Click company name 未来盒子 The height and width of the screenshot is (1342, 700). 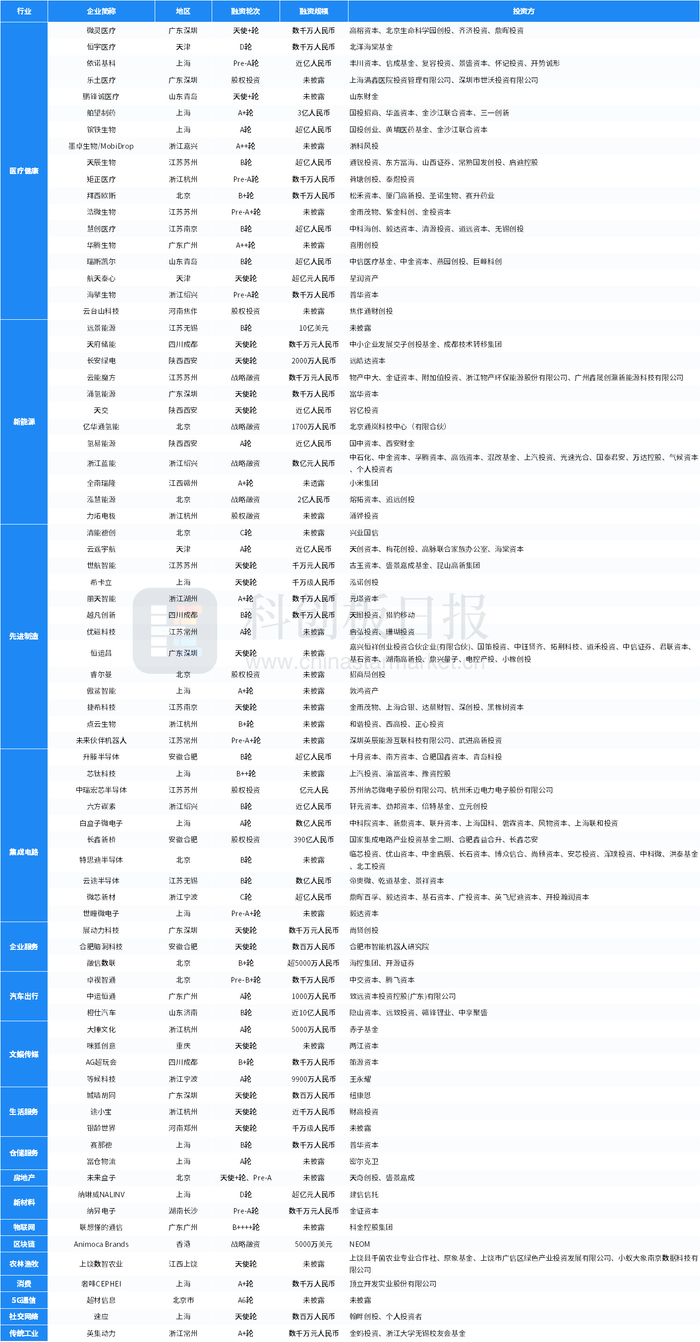(102, 1178)
